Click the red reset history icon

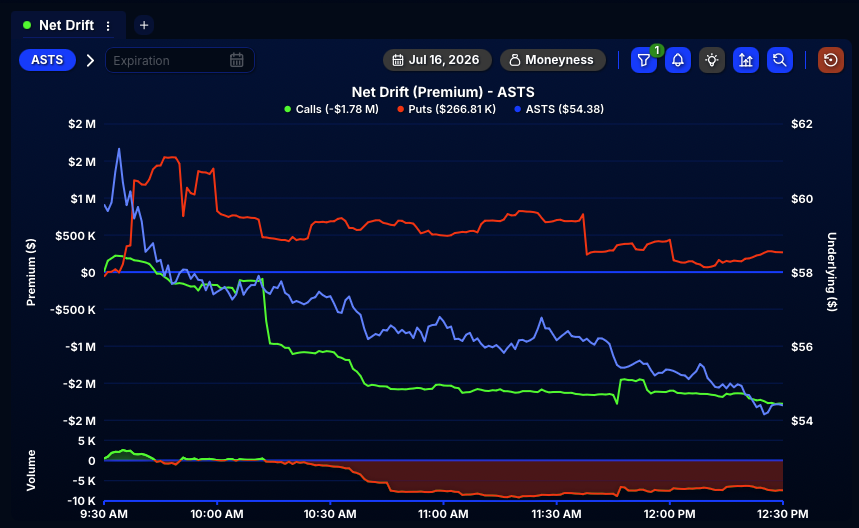[x=831, y=60]
